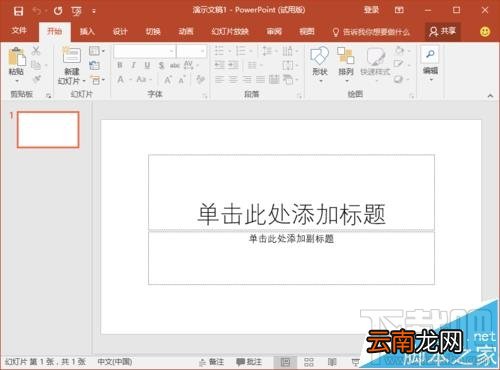Toggle center text alignment
The image size is (500, 370).
click(233, 79)
